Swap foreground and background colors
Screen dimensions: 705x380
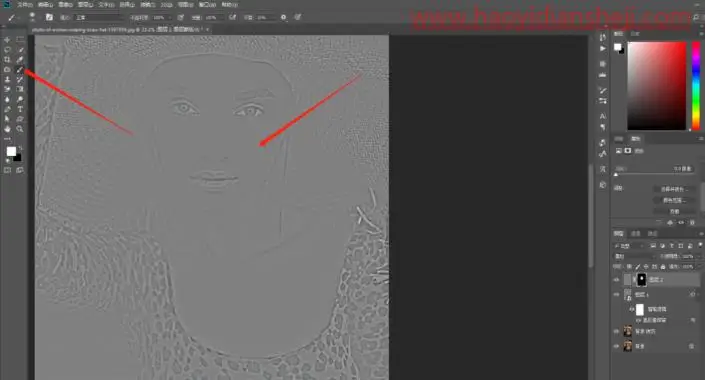click(x=20, y=148)
